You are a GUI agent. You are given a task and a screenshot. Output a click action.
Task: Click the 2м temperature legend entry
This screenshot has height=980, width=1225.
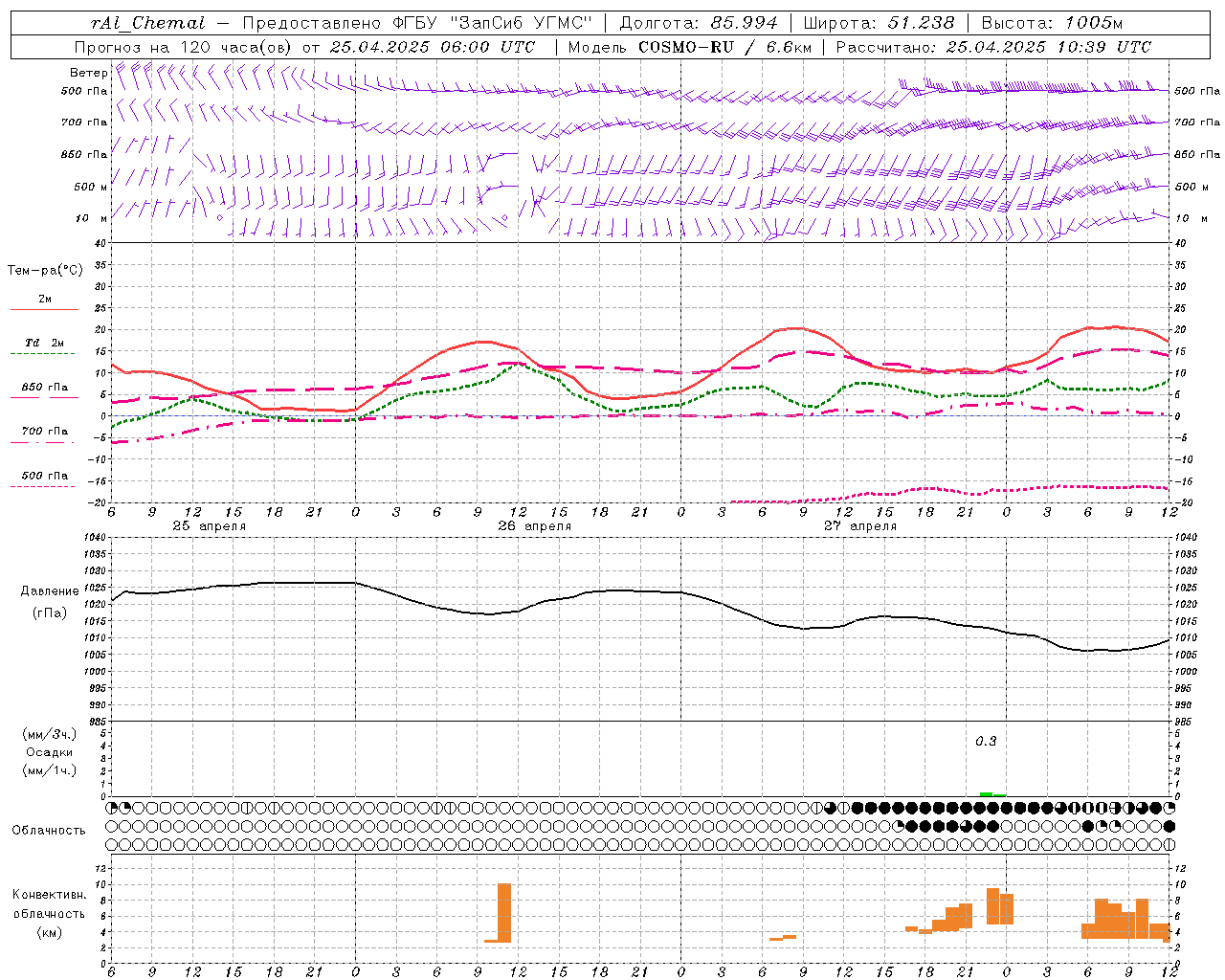coord(45,299)
